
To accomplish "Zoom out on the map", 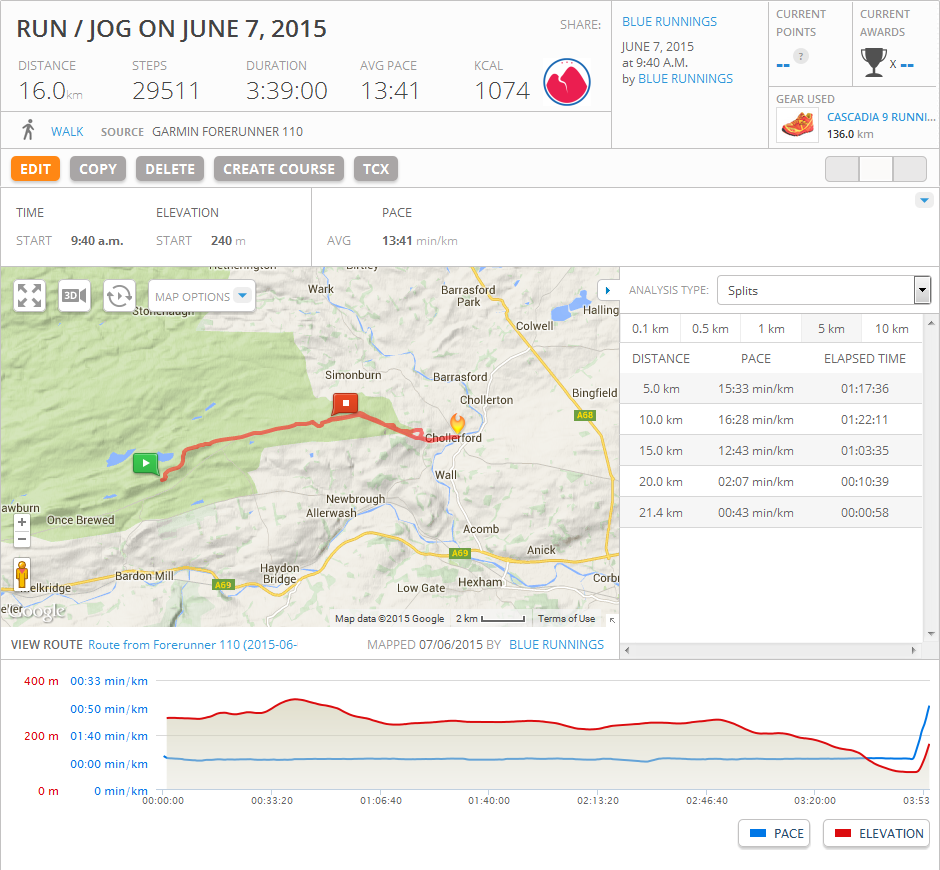I will tap(22, 540).
